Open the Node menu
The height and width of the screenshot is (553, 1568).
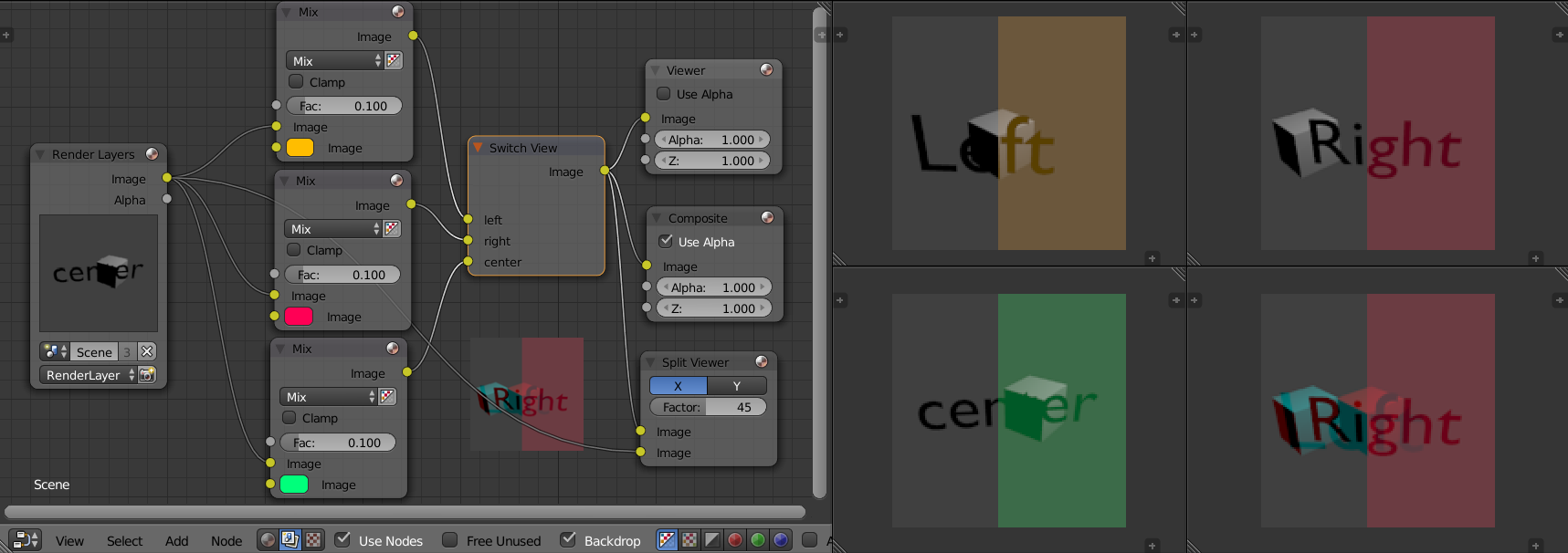pos(226,541)
